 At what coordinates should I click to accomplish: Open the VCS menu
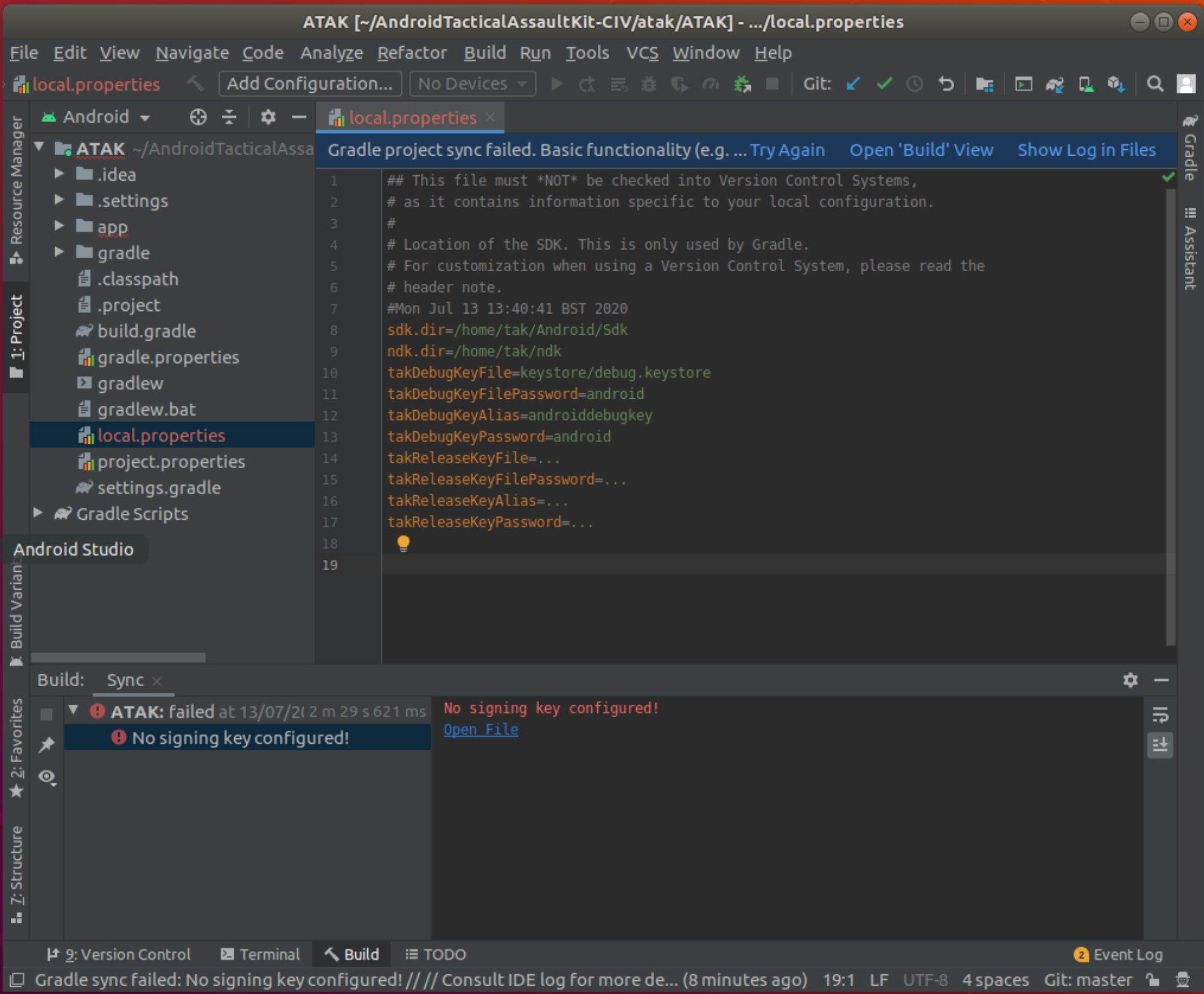(x=642, y=53)
